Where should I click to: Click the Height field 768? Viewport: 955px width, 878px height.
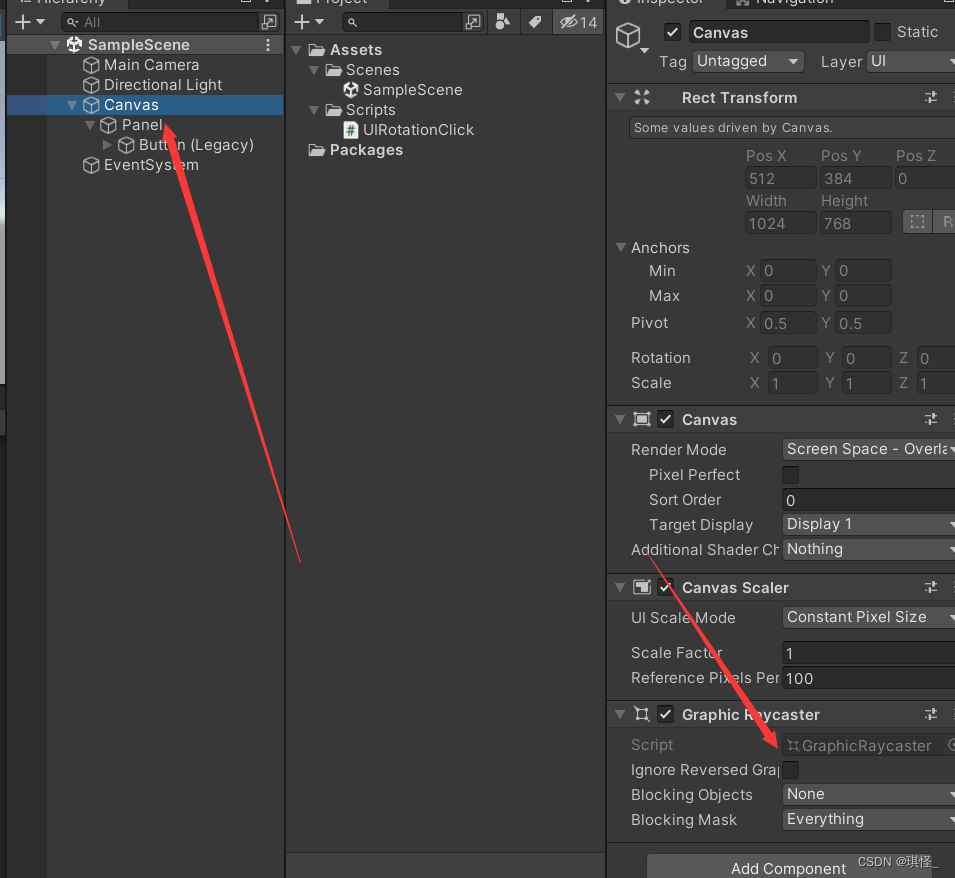point(856,223)
